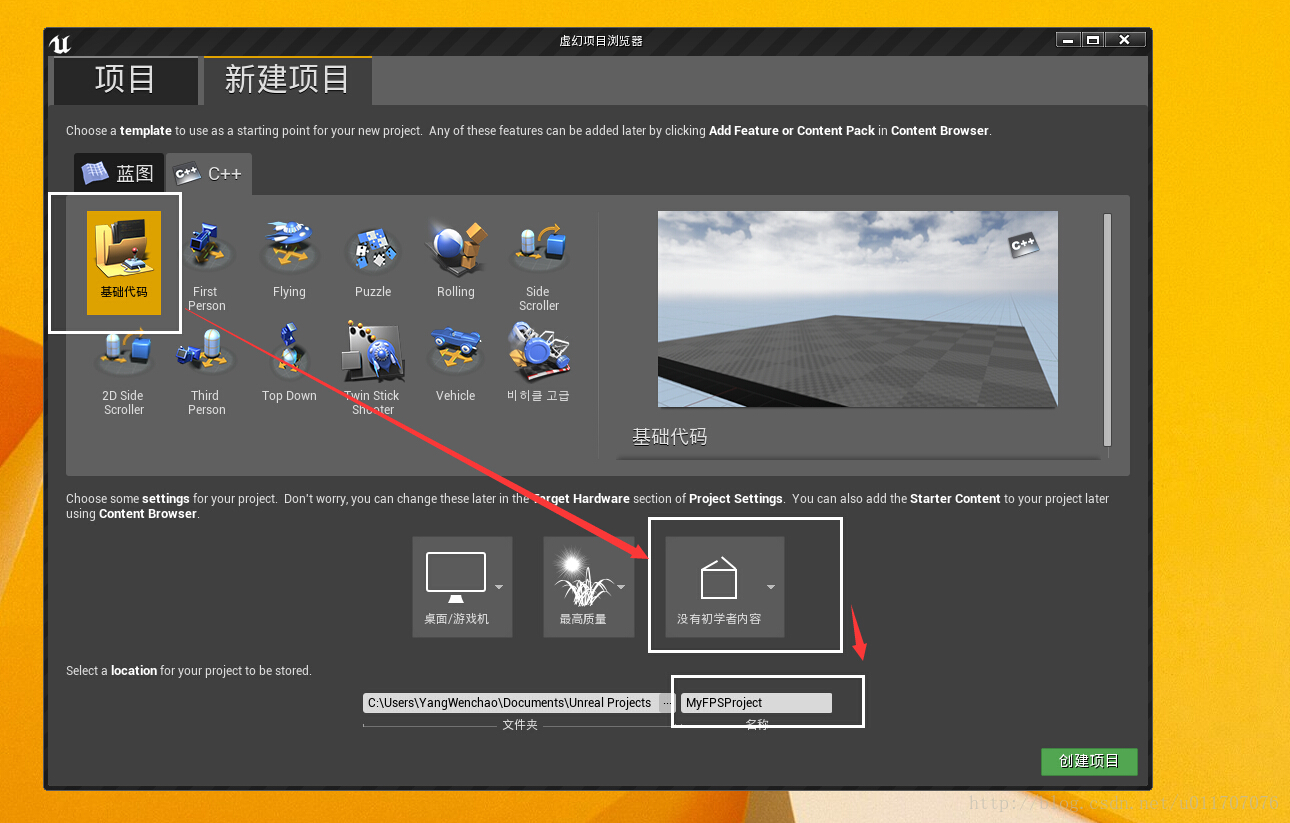This screenshot has height=823, width=1290.
Task: Open the 蓝图 blueprint tab
Action: (x=119, y=174)
